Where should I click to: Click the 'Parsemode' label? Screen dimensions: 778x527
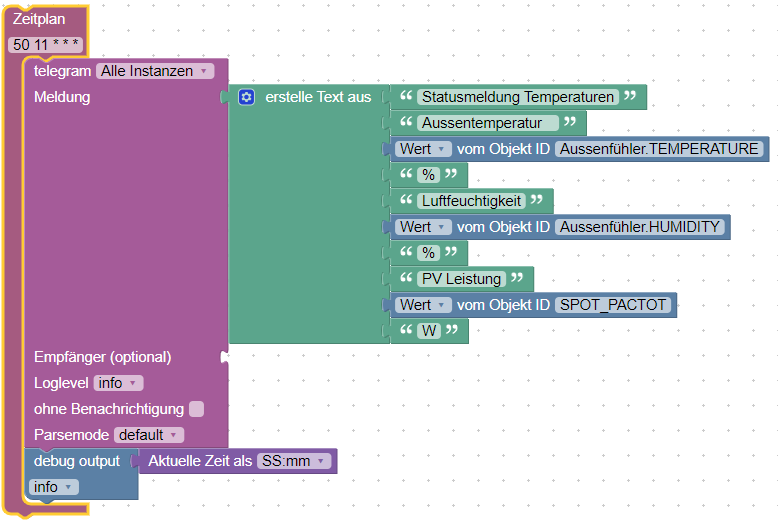pos(71,435)
